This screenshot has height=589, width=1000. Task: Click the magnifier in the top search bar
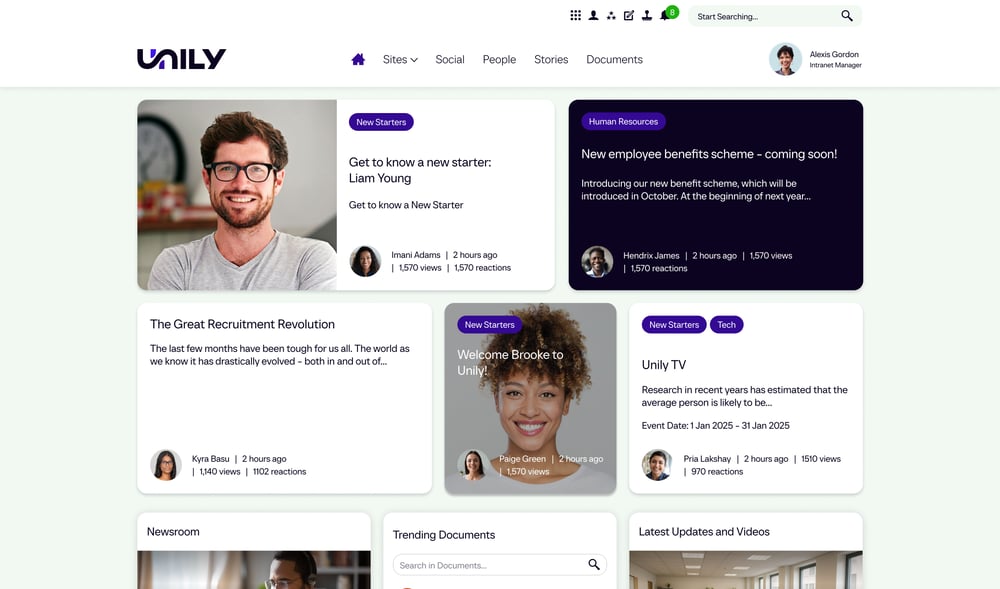[x=846, y=16]
